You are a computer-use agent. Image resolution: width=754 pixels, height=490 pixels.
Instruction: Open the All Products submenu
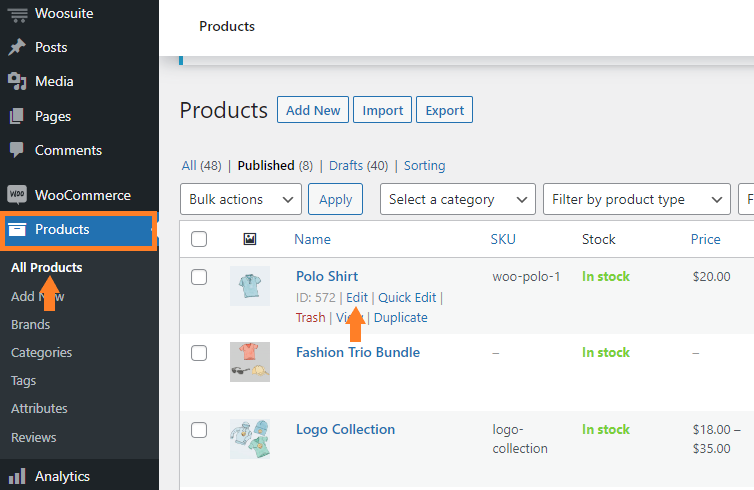[47, 267]
